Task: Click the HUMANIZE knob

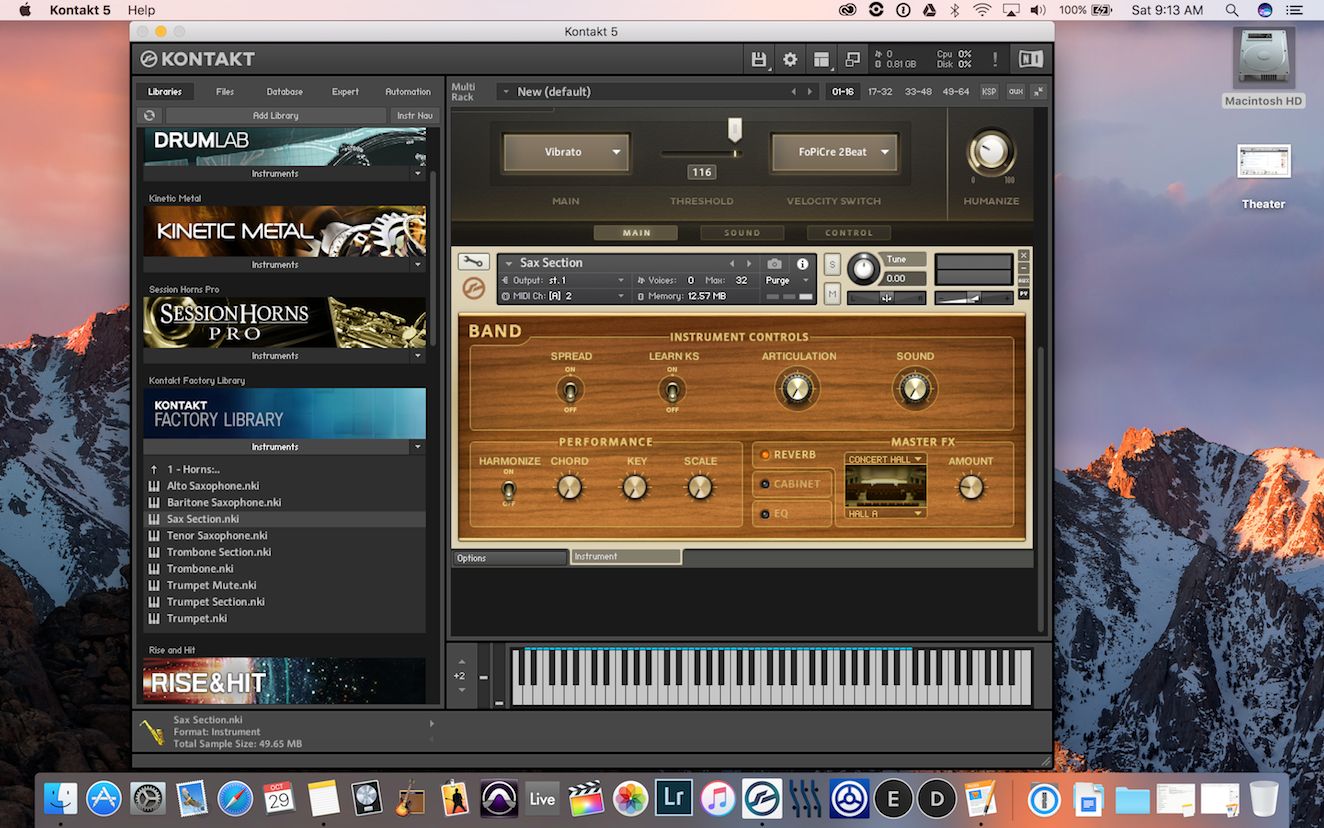Action: (991, 153)
